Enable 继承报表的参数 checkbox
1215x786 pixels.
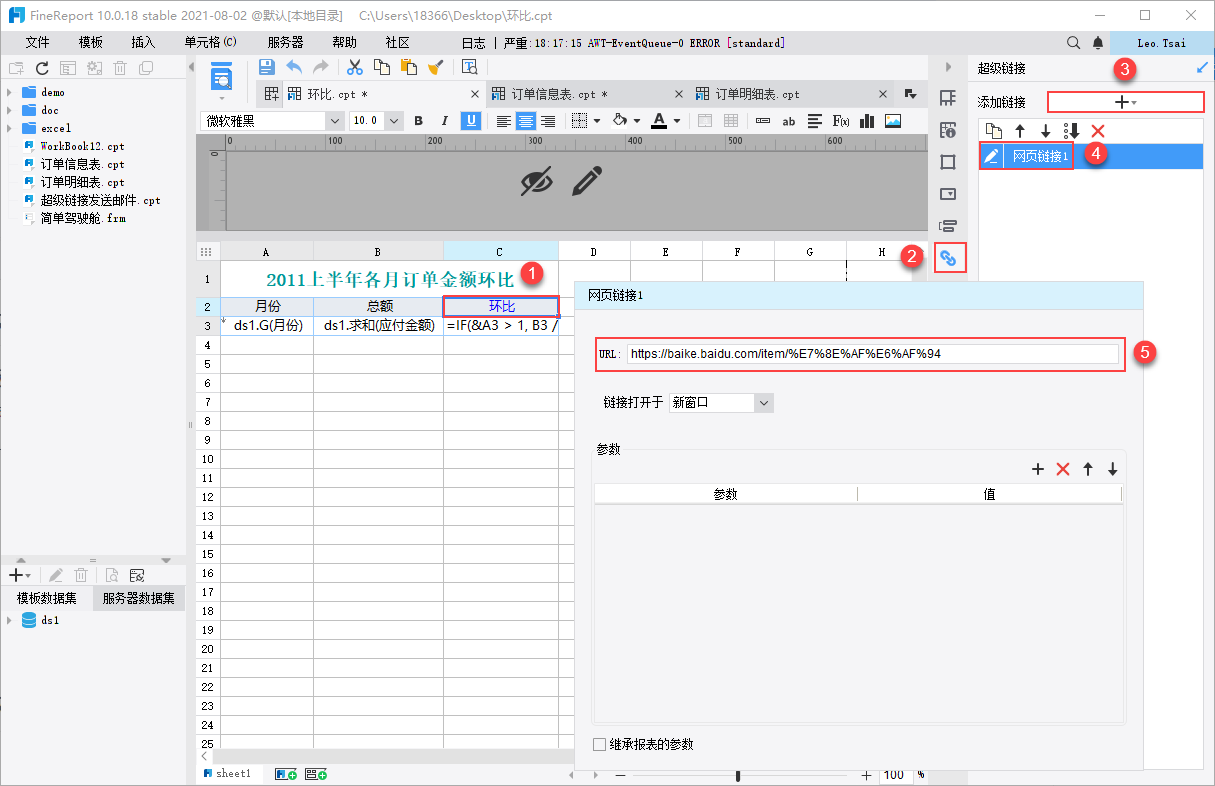[x=599, y=744]
